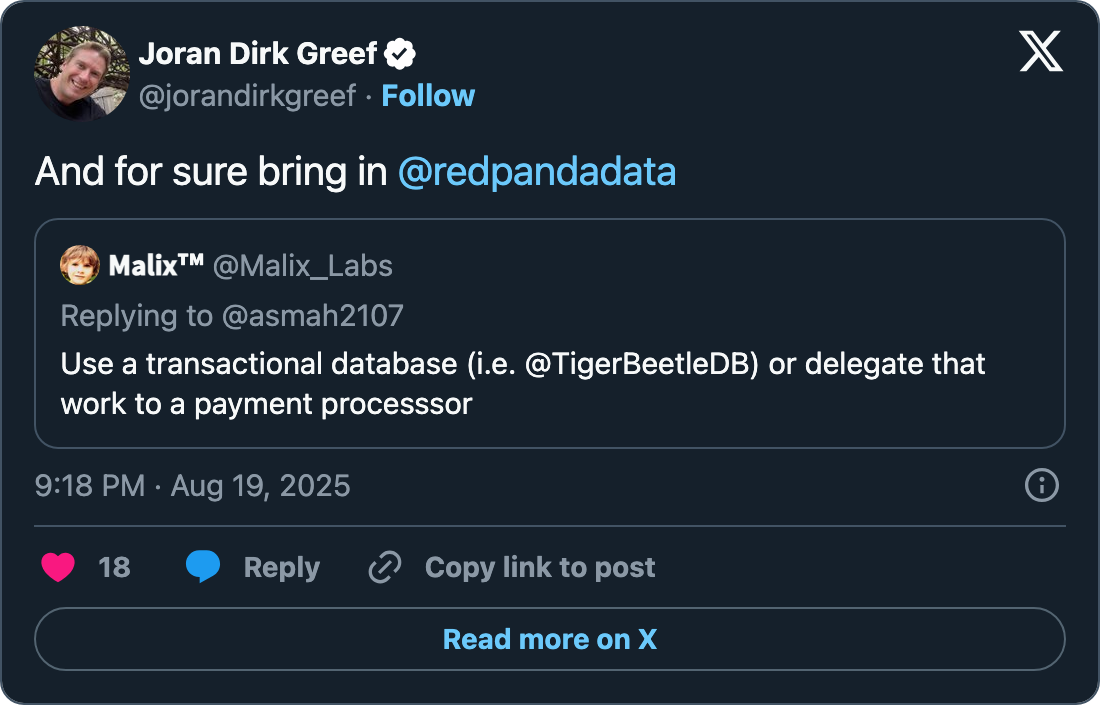The height and width of the screenshot is (705, 1100).
Task: Click the 18 likes count
Action: click(114, 568)
